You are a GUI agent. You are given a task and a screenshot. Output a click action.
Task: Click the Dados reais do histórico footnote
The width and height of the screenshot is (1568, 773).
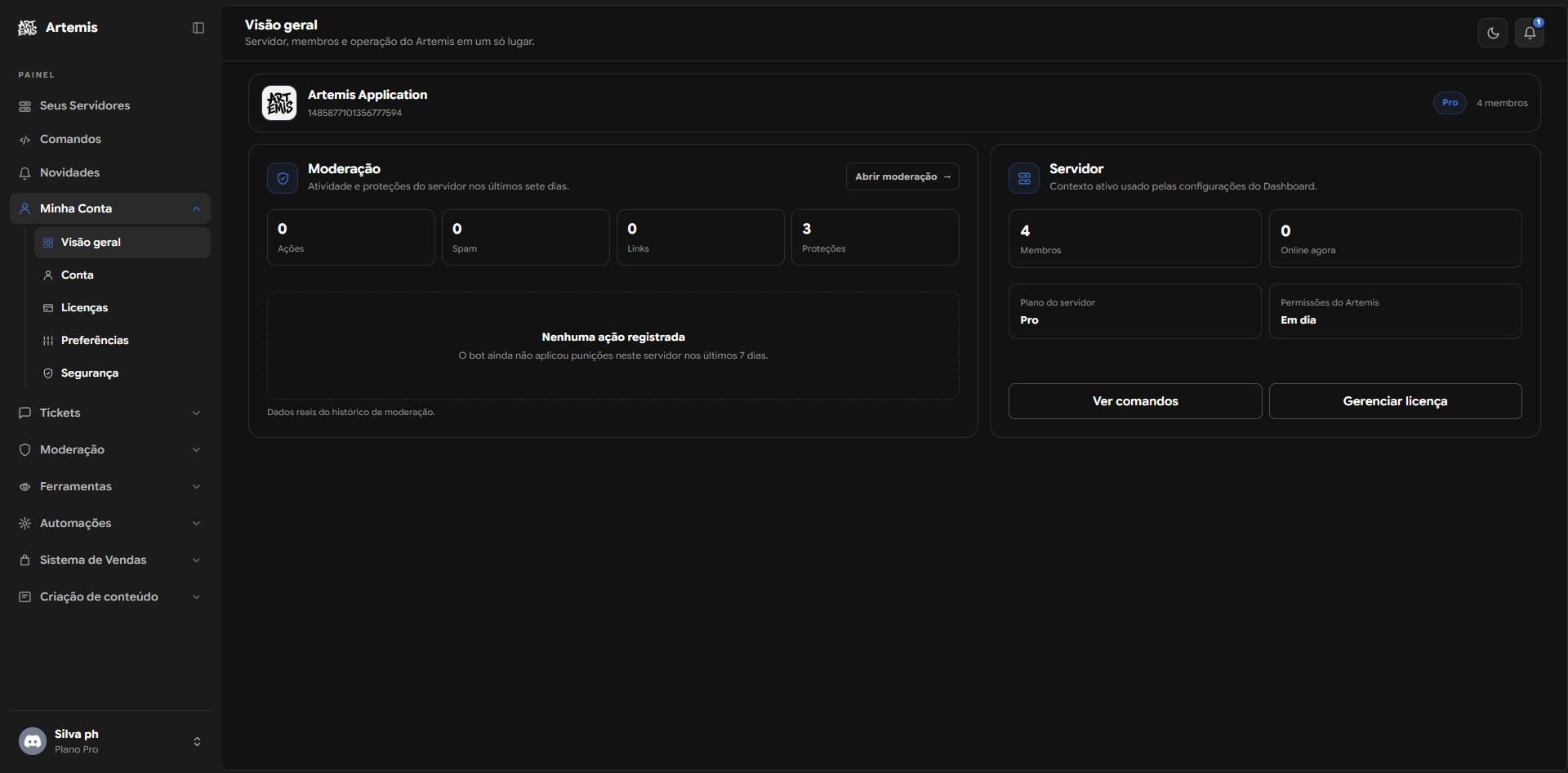pos(351,413)
